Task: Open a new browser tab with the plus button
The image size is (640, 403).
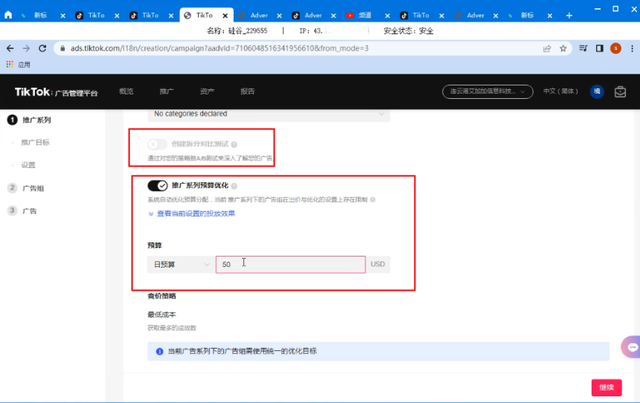Action: point(569,16)
